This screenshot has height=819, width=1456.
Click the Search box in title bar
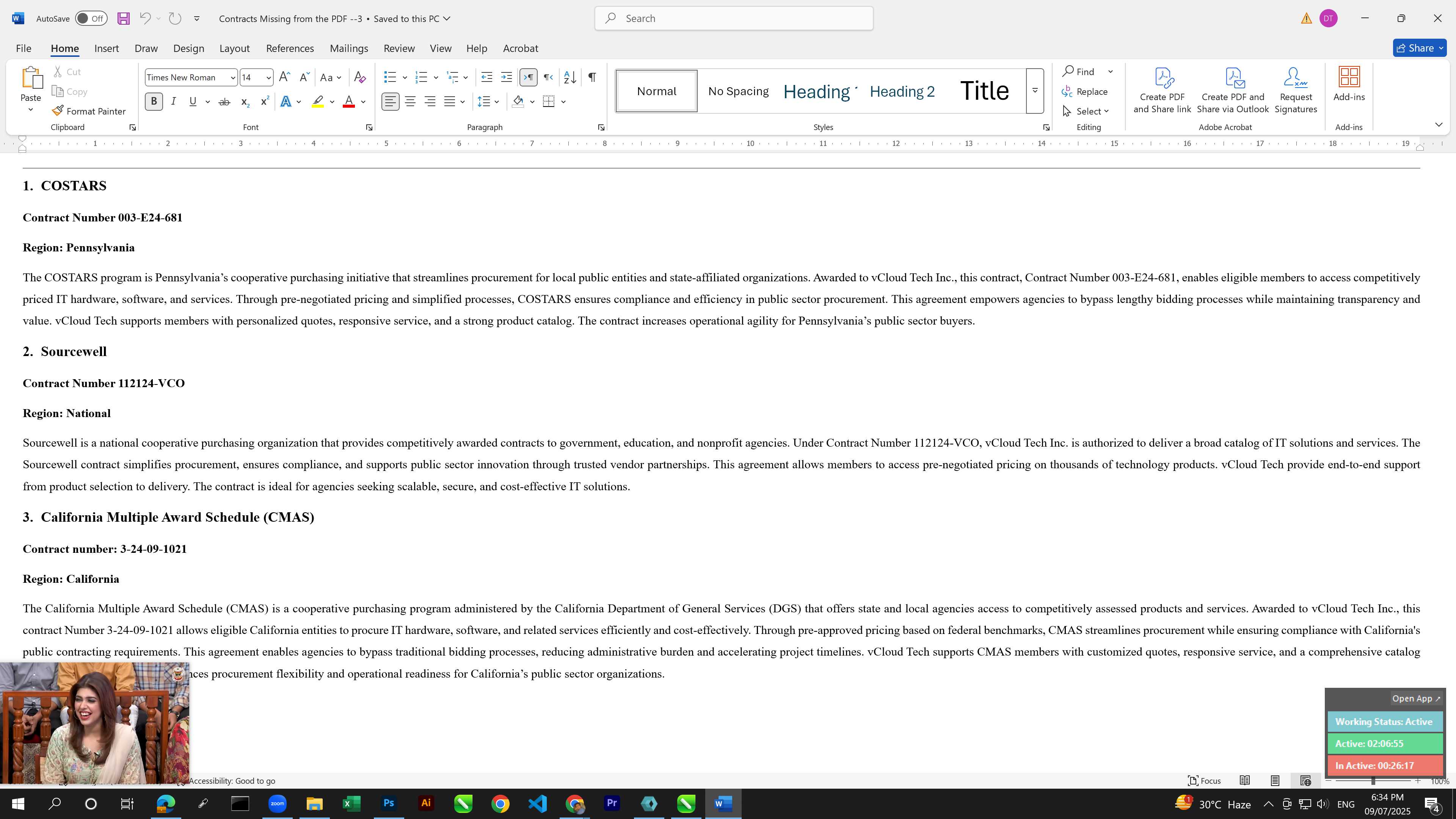click(x=734, y=19)
